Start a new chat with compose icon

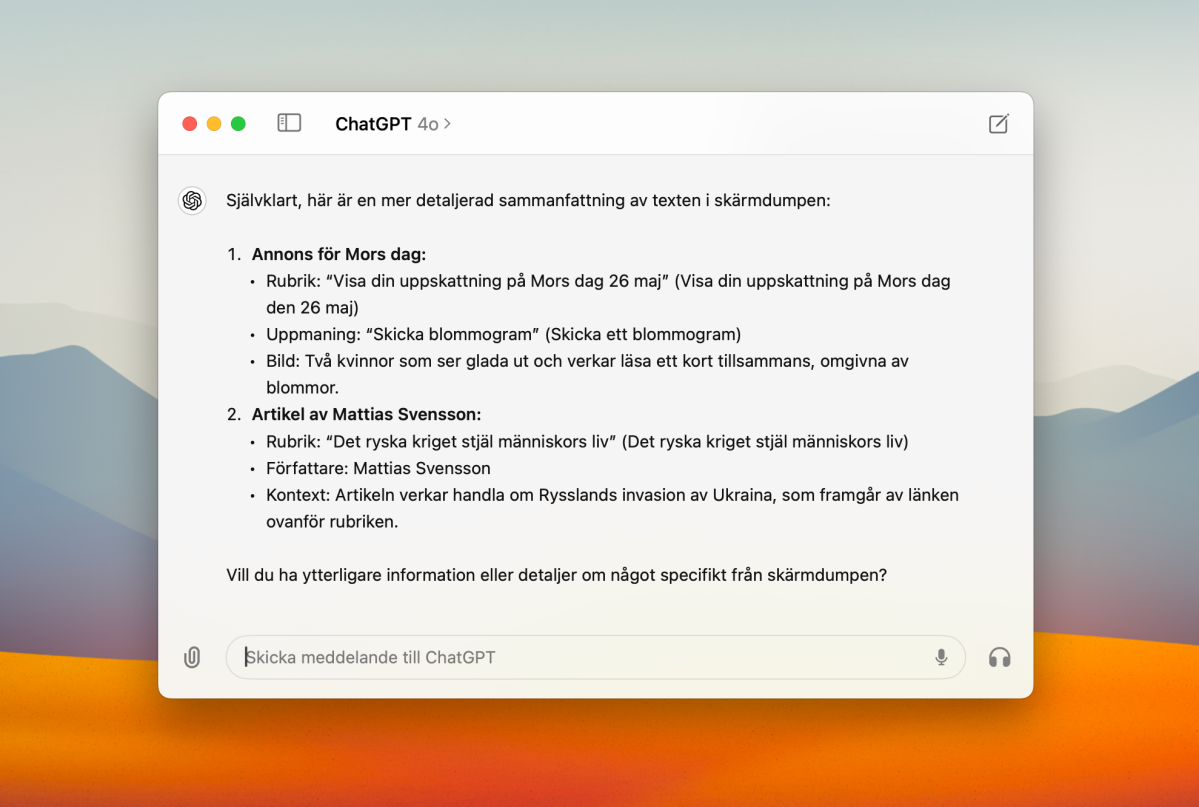tap(998, 124)
